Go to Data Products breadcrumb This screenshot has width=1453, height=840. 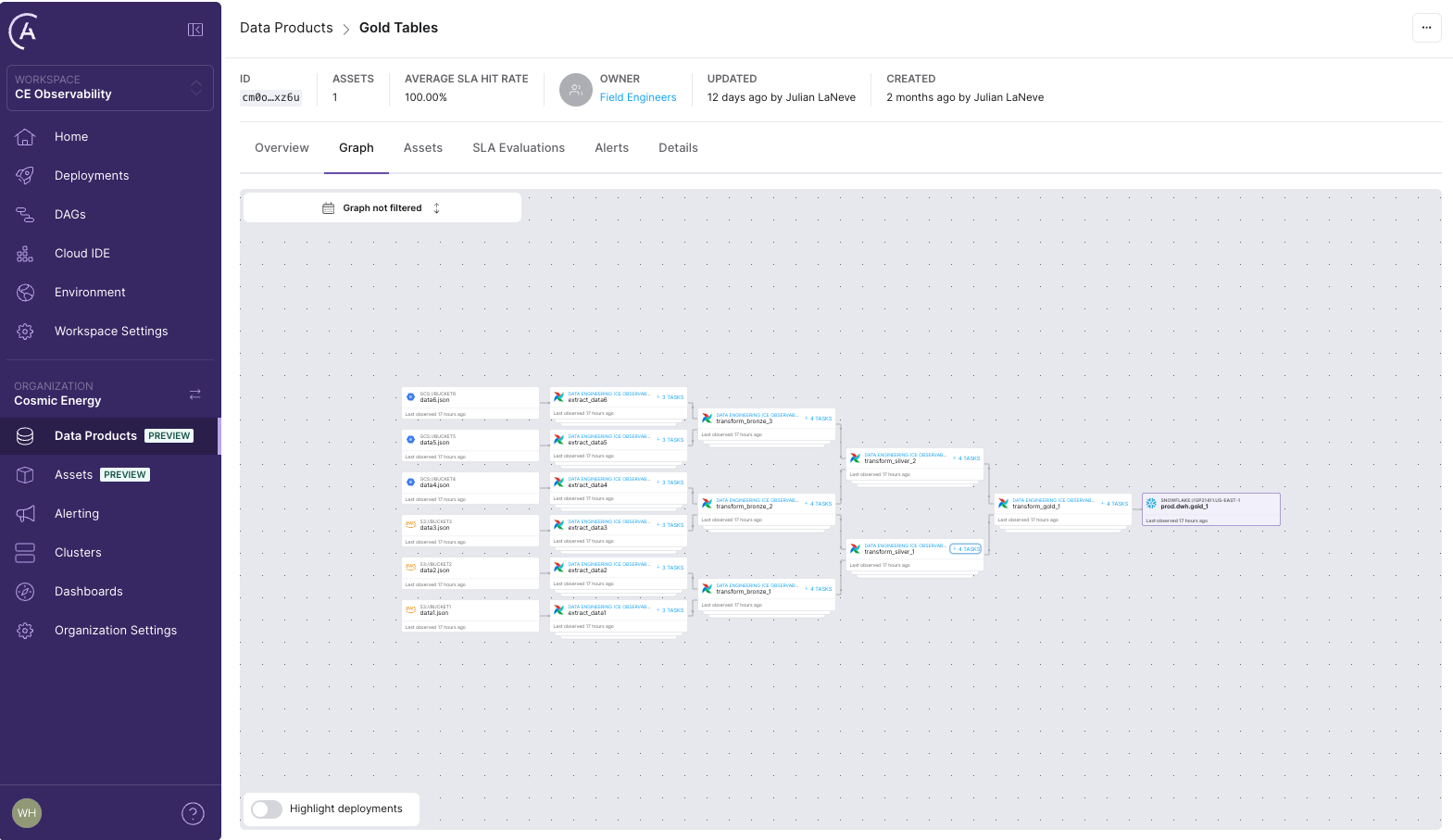click(286, 28)
